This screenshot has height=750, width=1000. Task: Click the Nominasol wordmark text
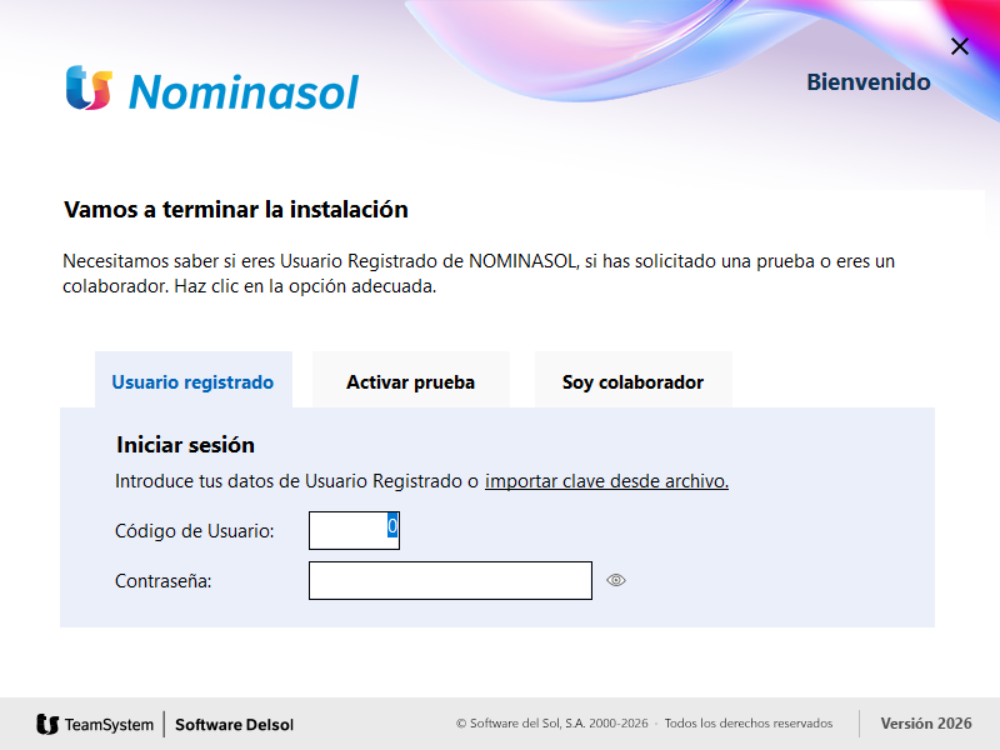(x=244, y=92)
